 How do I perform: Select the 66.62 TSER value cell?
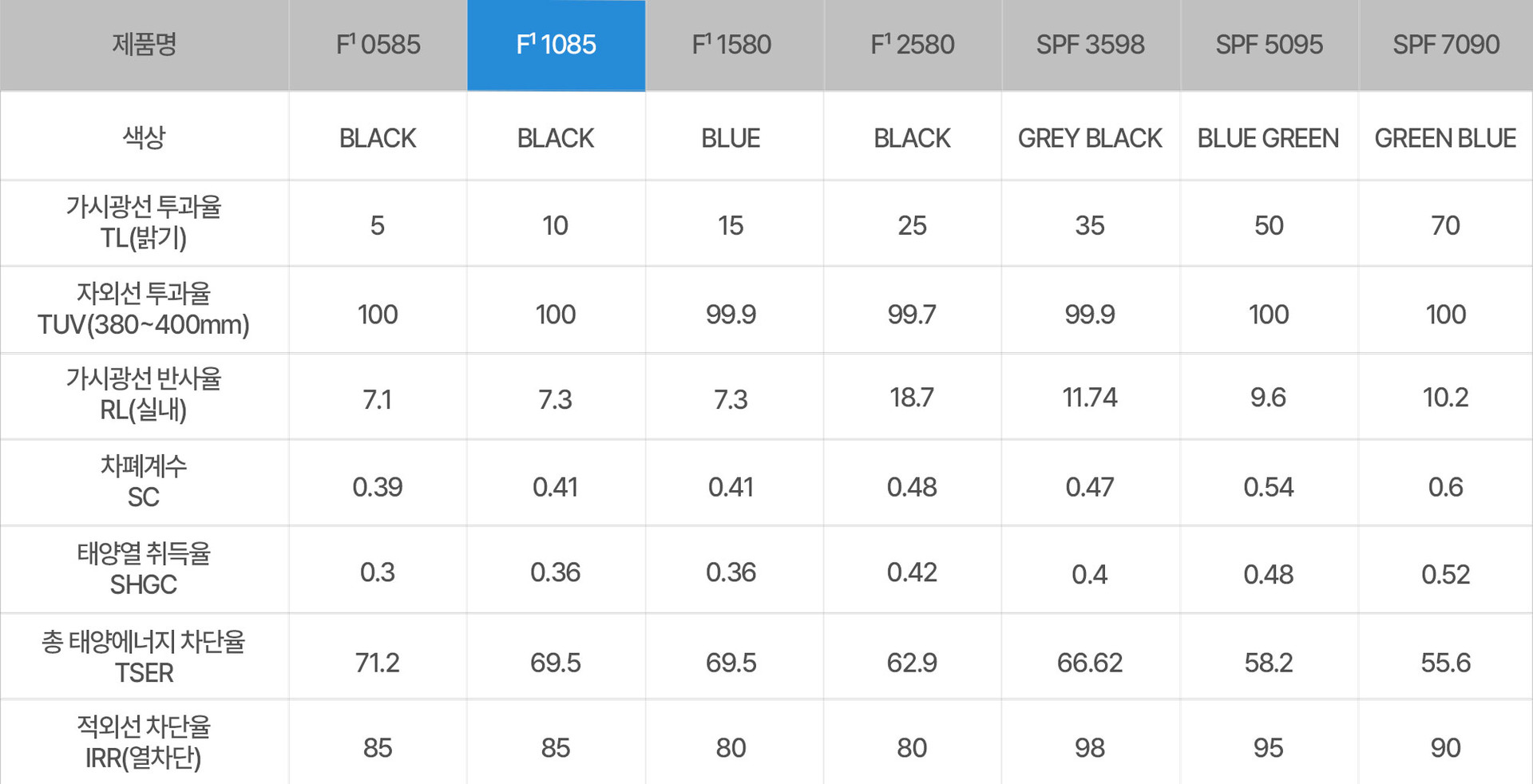[x=1090, y=663]
